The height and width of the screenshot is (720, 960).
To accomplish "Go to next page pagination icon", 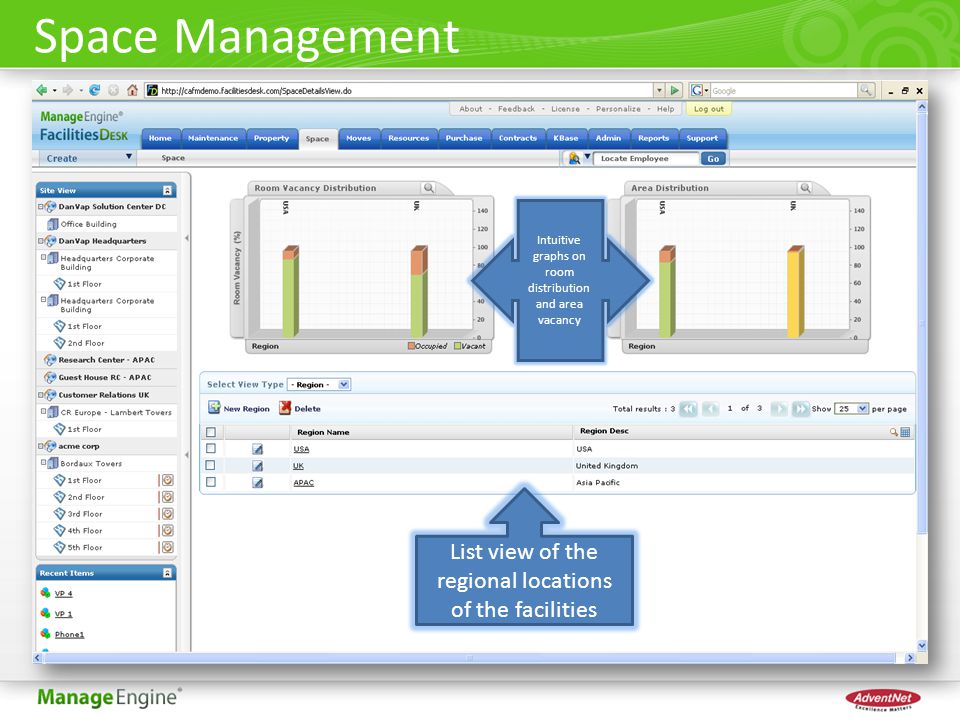I will [779, 409].
